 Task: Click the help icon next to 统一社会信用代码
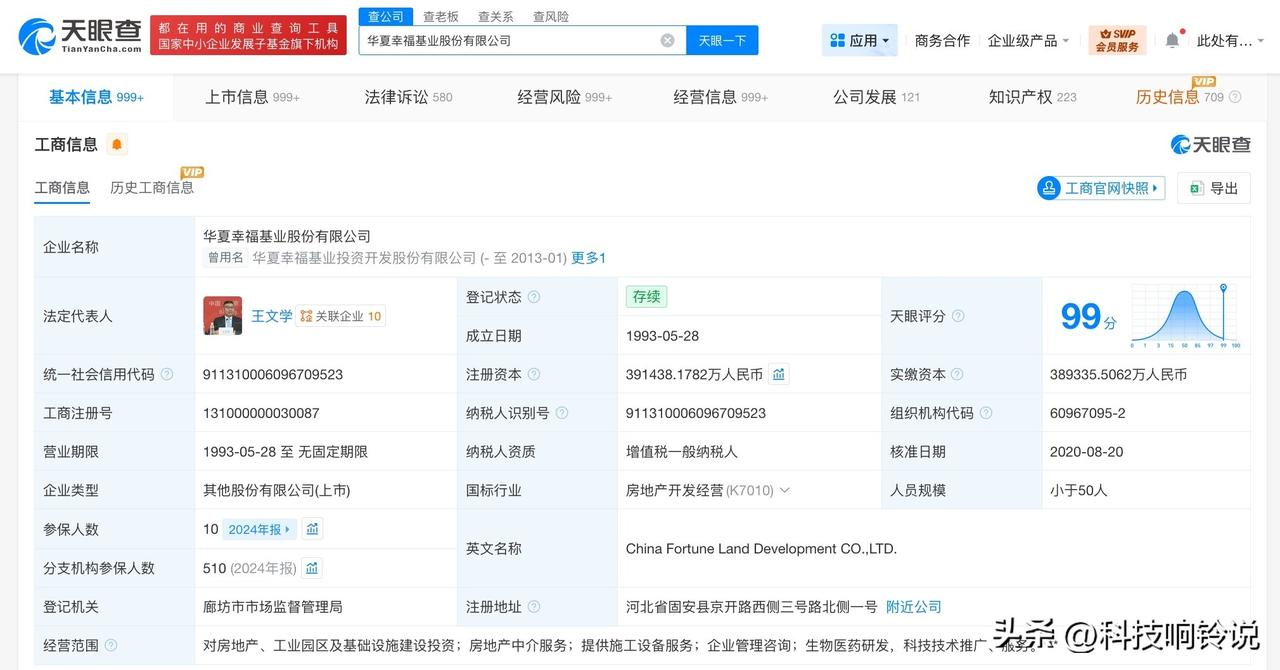(167, 374)
